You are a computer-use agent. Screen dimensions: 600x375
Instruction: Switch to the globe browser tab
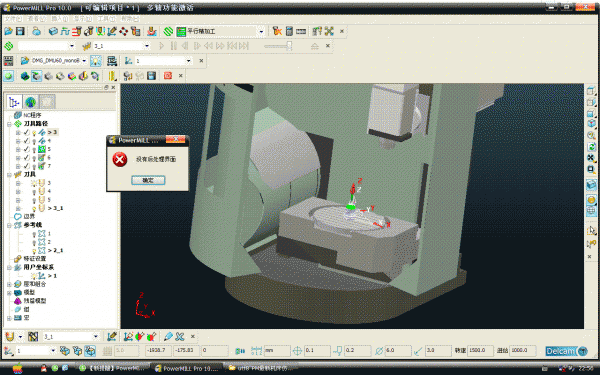point(31,102)
